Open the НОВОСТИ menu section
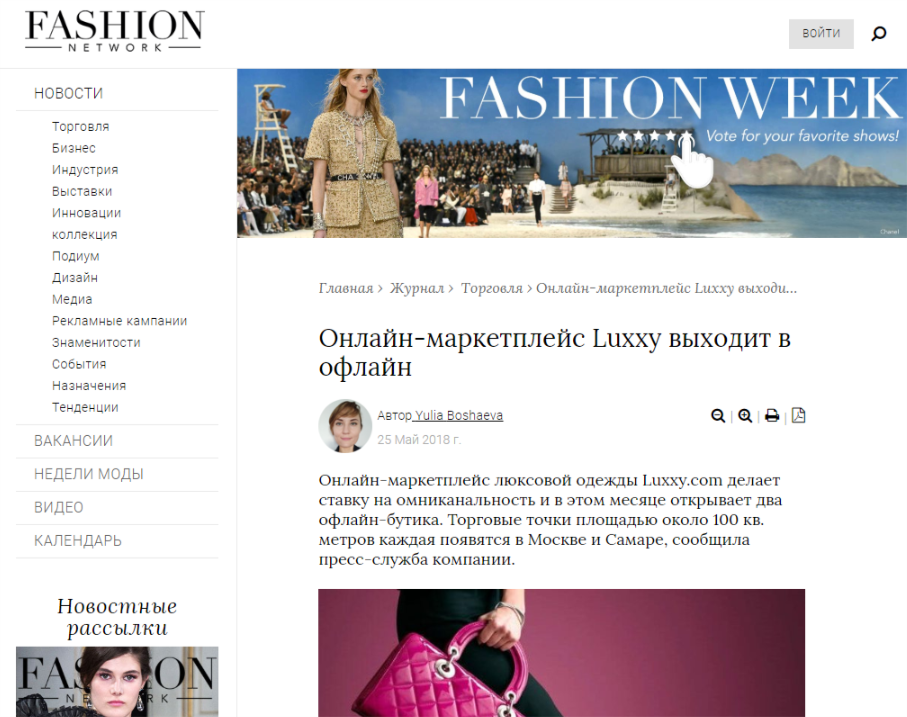Screen dimensions: 907x717 [68, 93]
